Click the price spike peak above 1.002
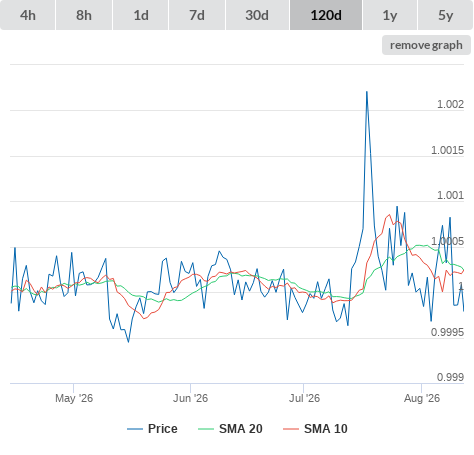 click(367, 92)
